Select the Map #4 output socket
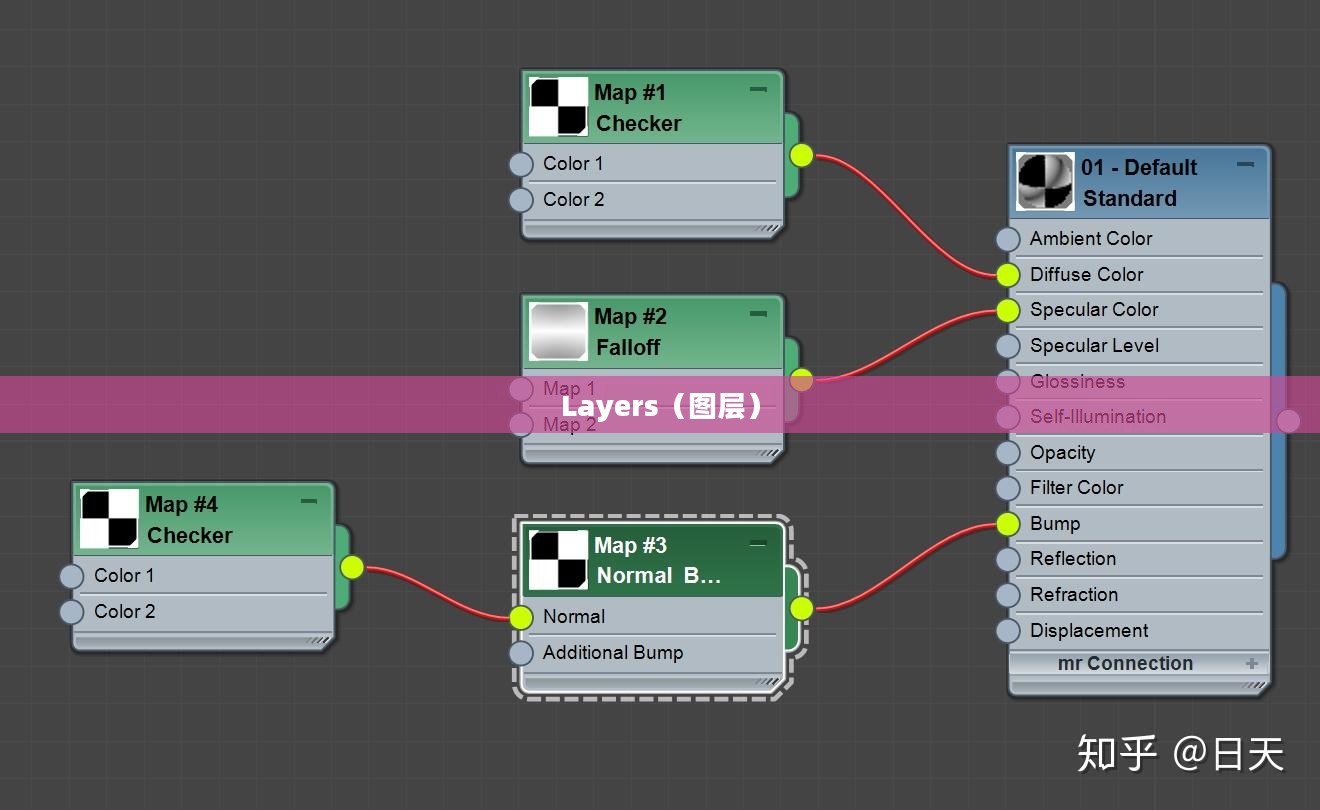The width and height of the screenshot is (1320, 810). point(353,567)
